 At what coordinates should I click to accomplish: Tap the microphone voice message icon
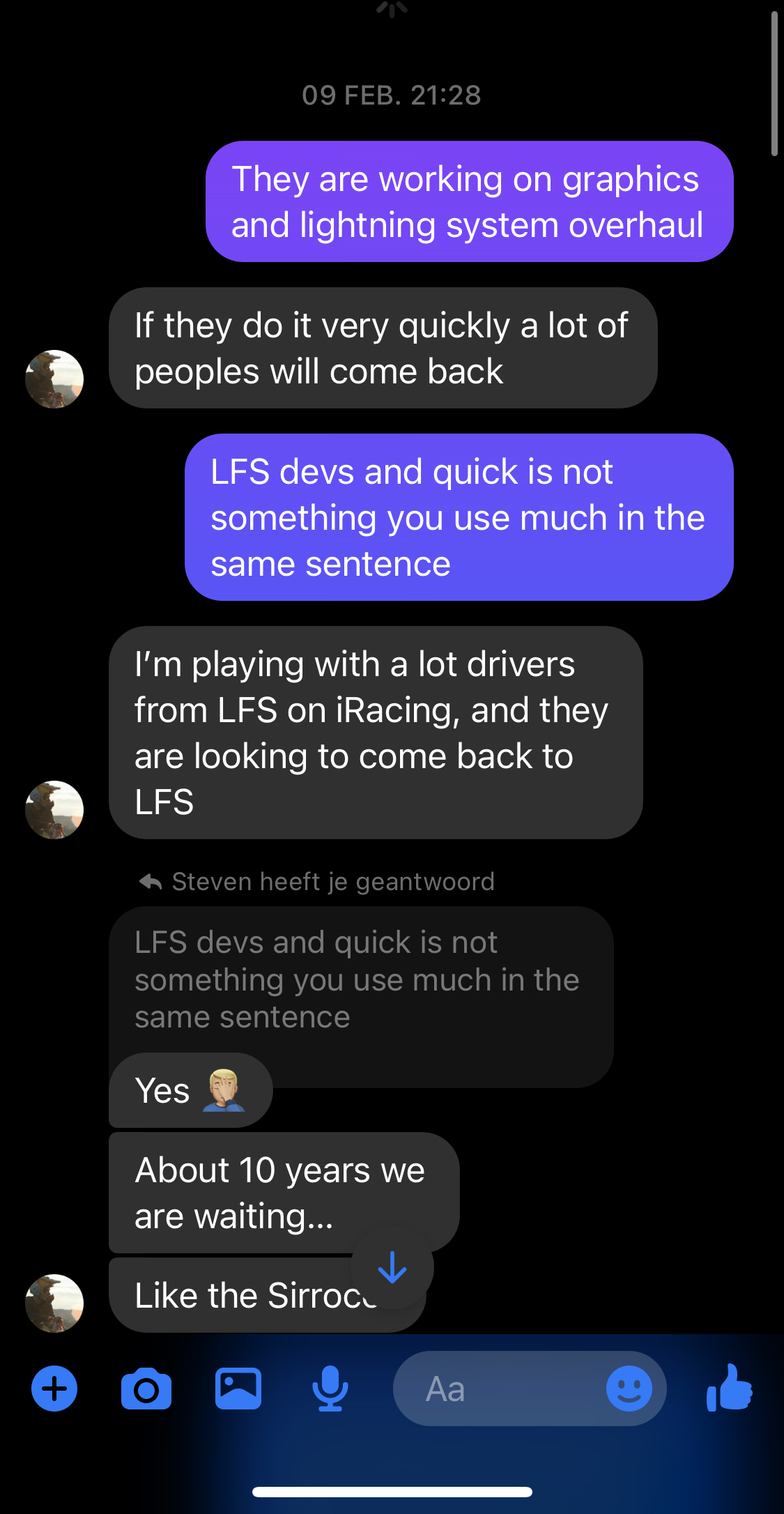(x=330, y=1389)
